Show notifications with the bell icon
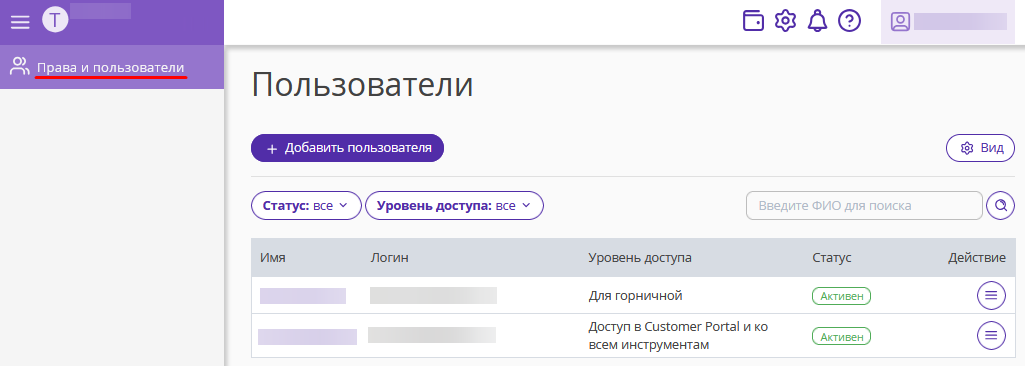 (817, 21)
